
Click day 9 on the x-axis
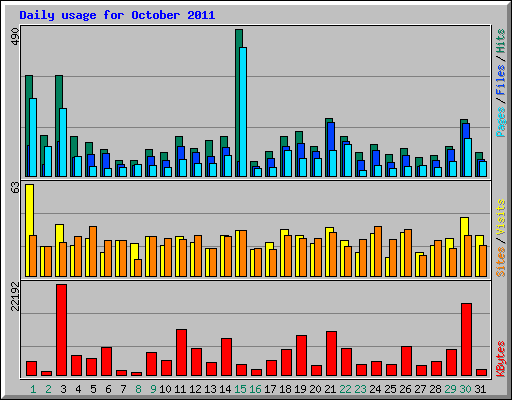(x=153, y=389)
